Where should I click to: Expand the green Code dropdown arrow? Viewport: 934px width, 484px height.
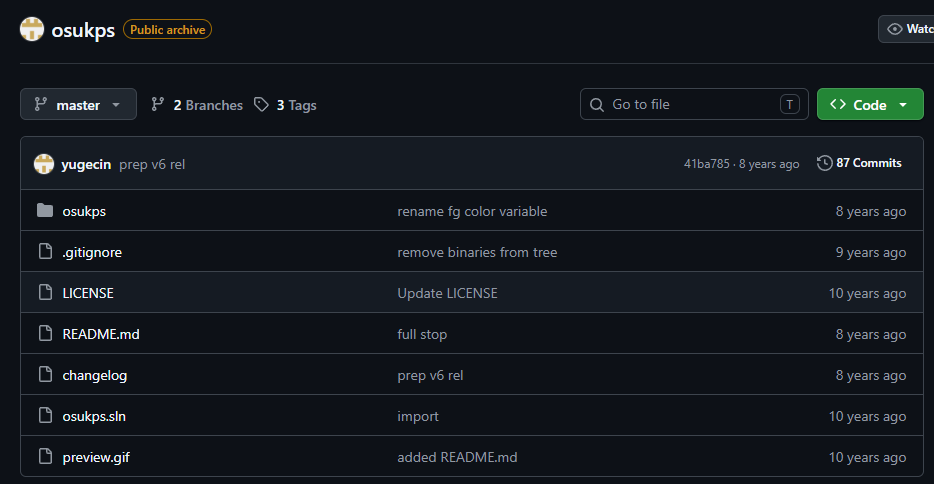903,105
